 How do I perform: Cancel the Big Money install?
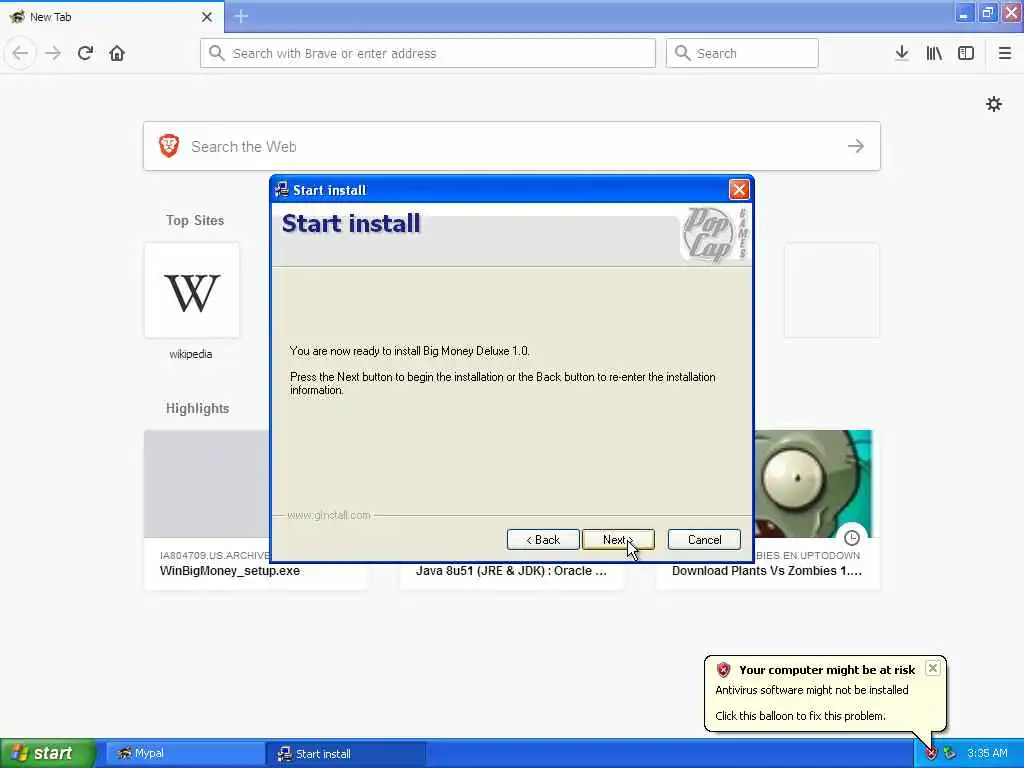(x=704, y=539)
